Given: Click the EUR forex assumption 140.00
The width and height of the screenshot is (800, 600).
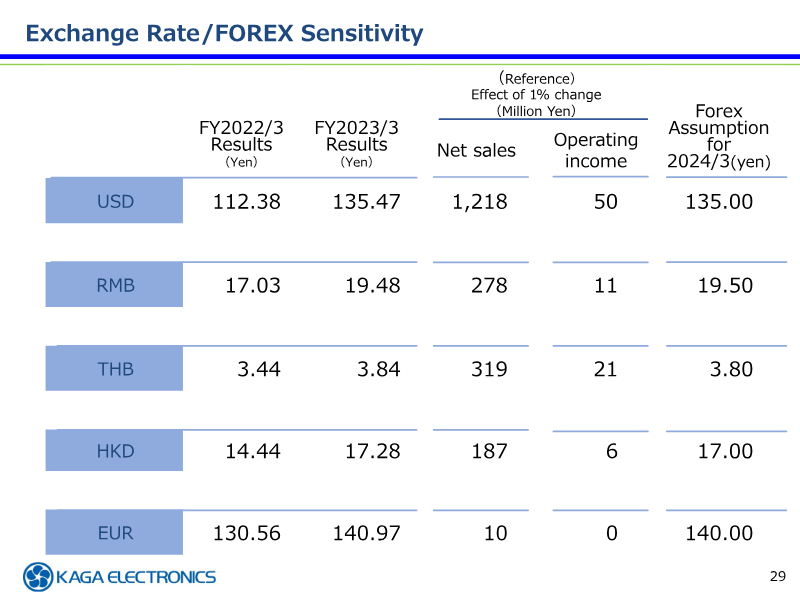Looking at the screenshot, I should pos(718,534).
